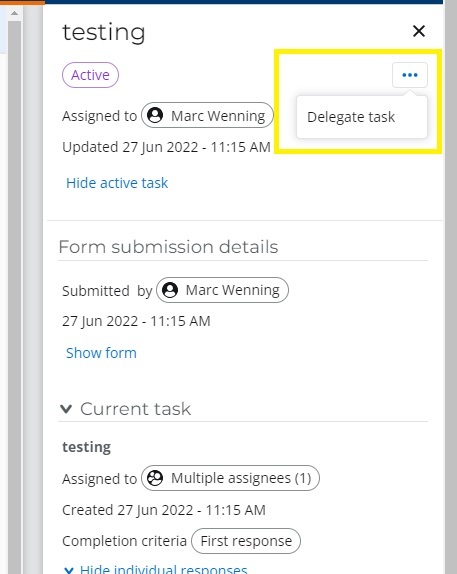This screenshot has height=574, width=457.
Task: Click Marc Wenning assignee avatar icon
Action: click(155, 115)
